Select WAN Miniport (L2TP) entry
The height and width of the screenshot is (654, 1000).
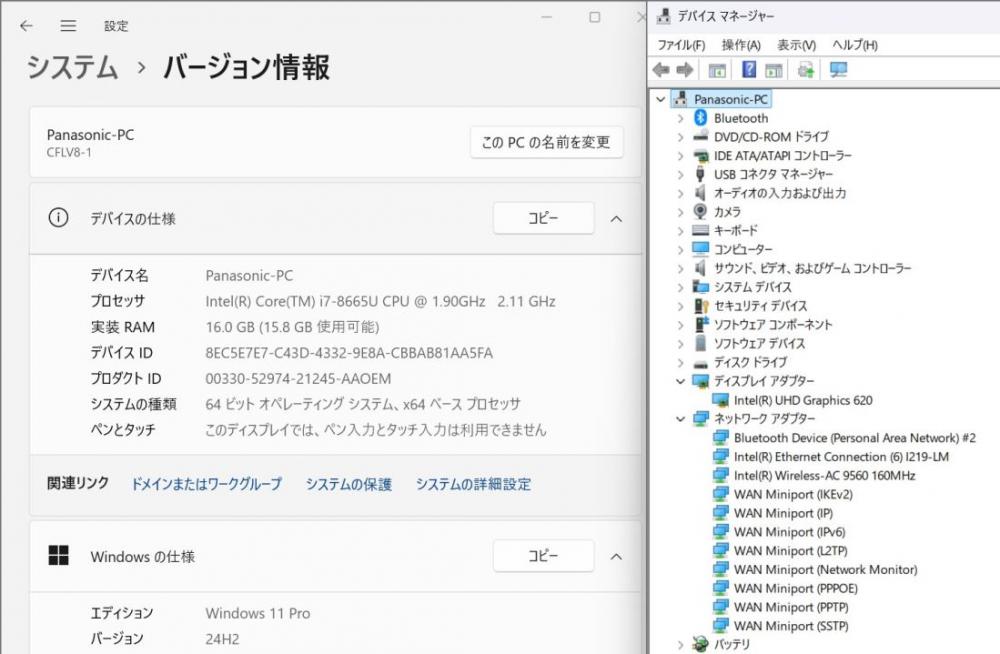[x=790, y=551]
